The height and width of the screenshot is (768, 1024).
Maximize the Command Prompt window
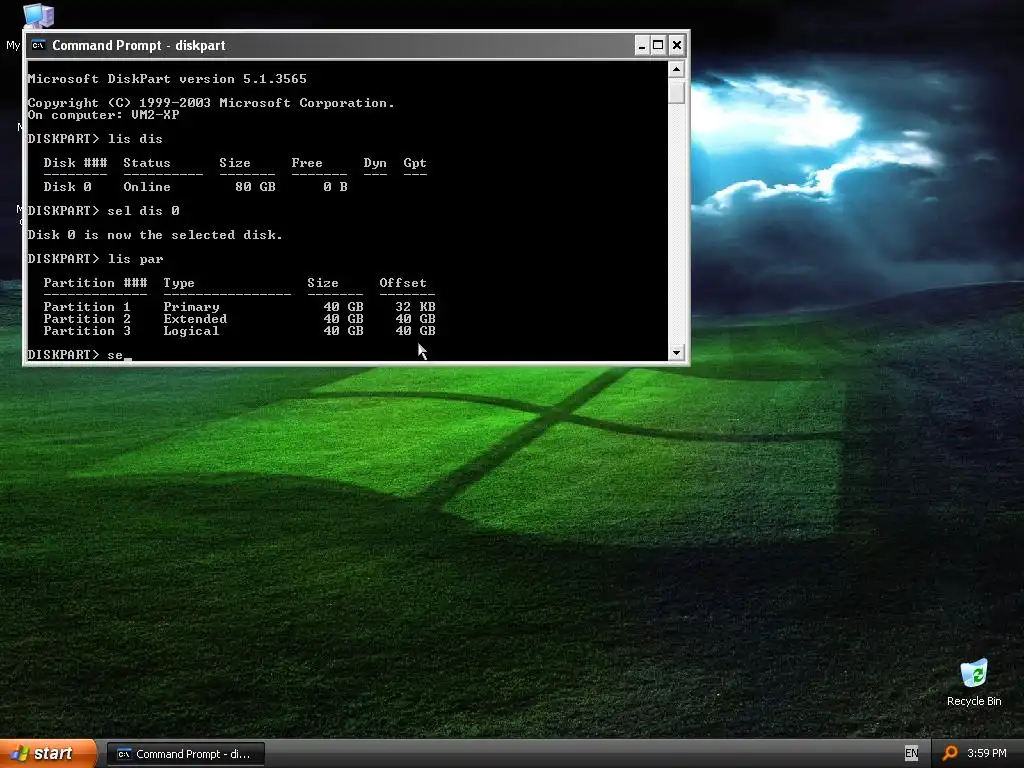point(658,45)
